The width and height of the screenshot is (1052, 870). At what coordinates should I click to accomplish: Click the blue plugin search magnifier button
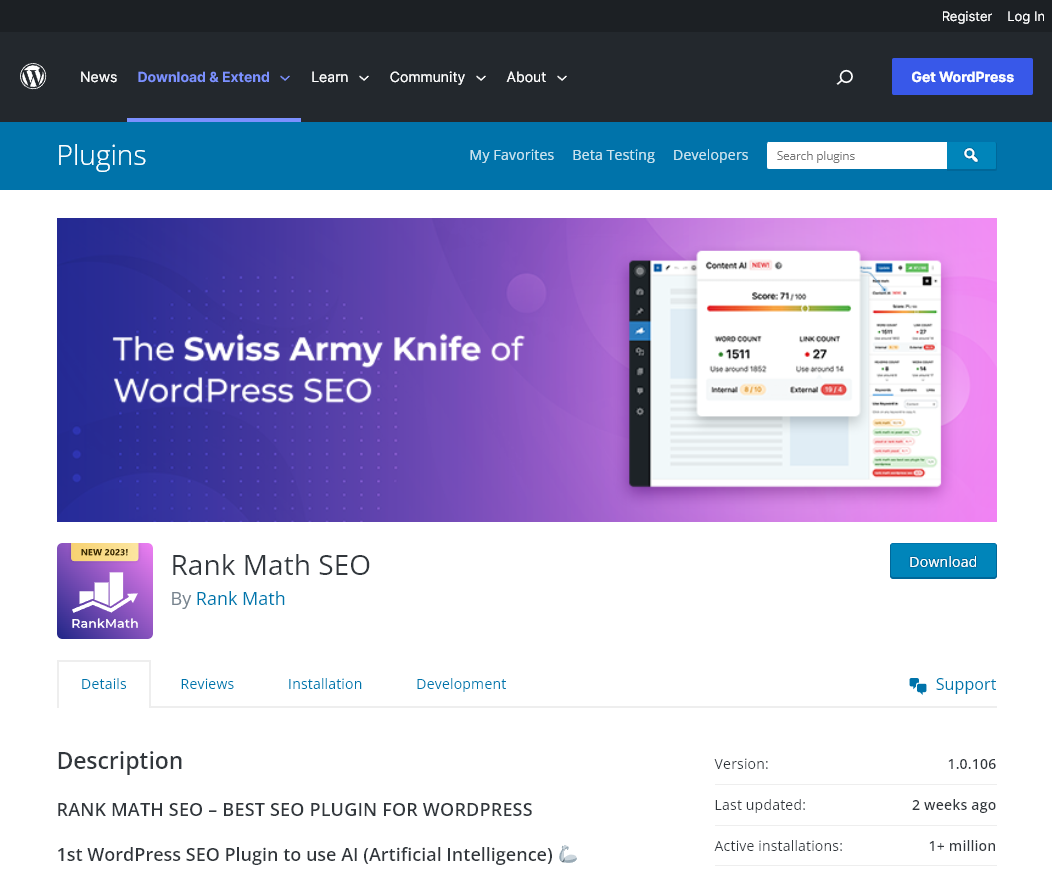[971, 155]
